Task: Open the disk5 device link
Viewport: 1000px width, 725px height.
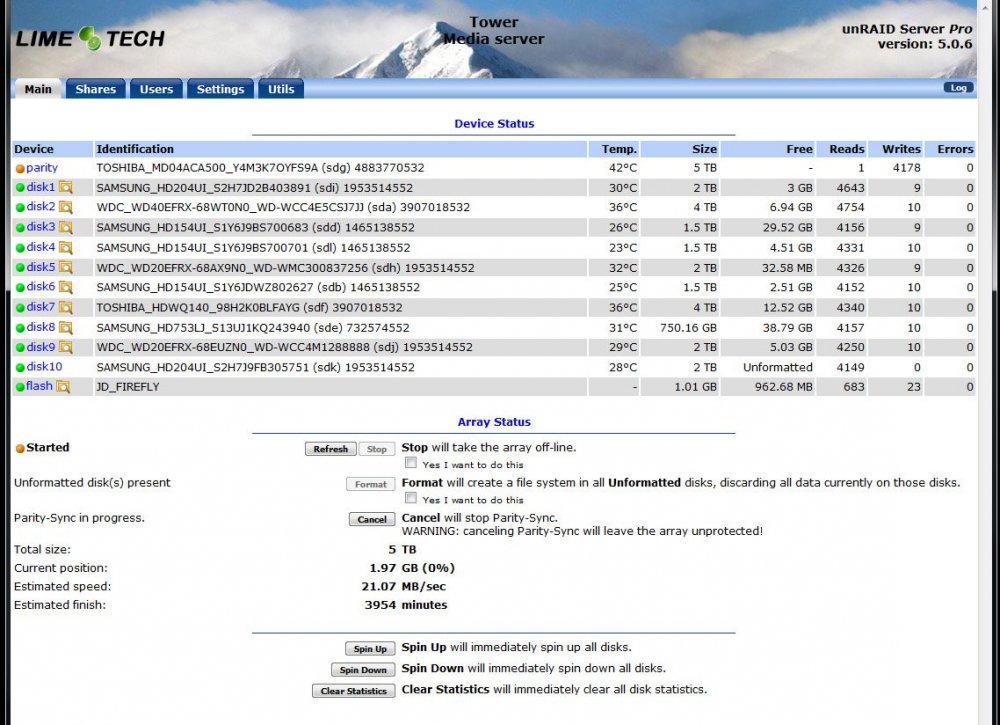Action: point(41,267)
